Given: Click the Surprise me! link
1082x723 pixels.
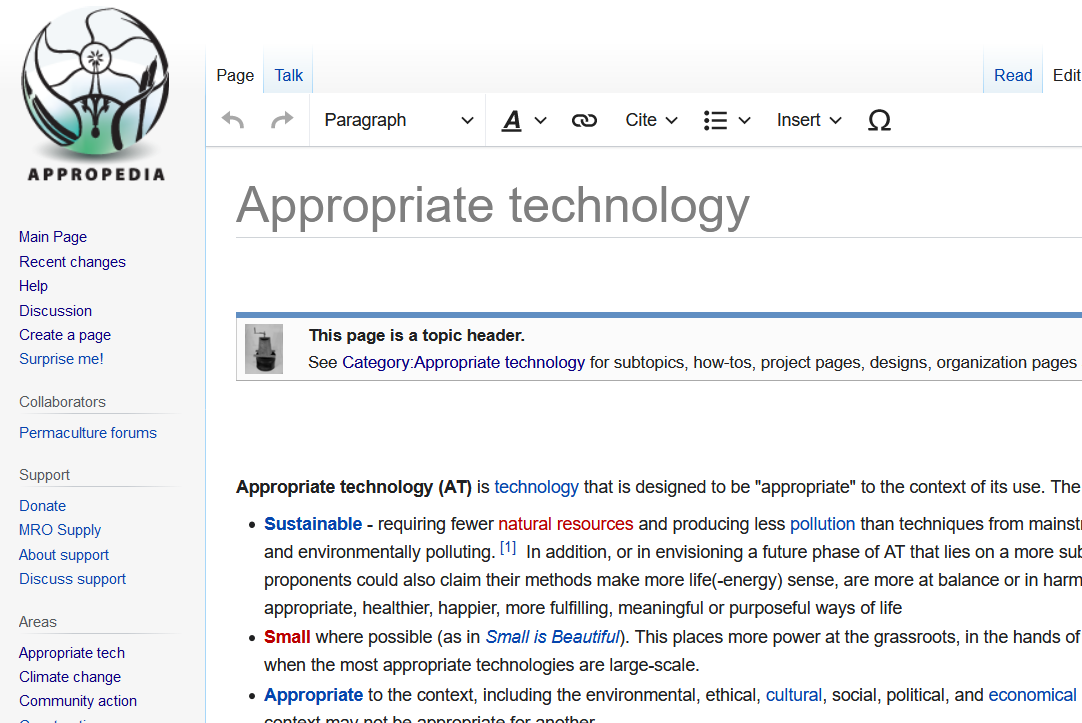Looking at the screenshot, I should [x=61, y=359].
